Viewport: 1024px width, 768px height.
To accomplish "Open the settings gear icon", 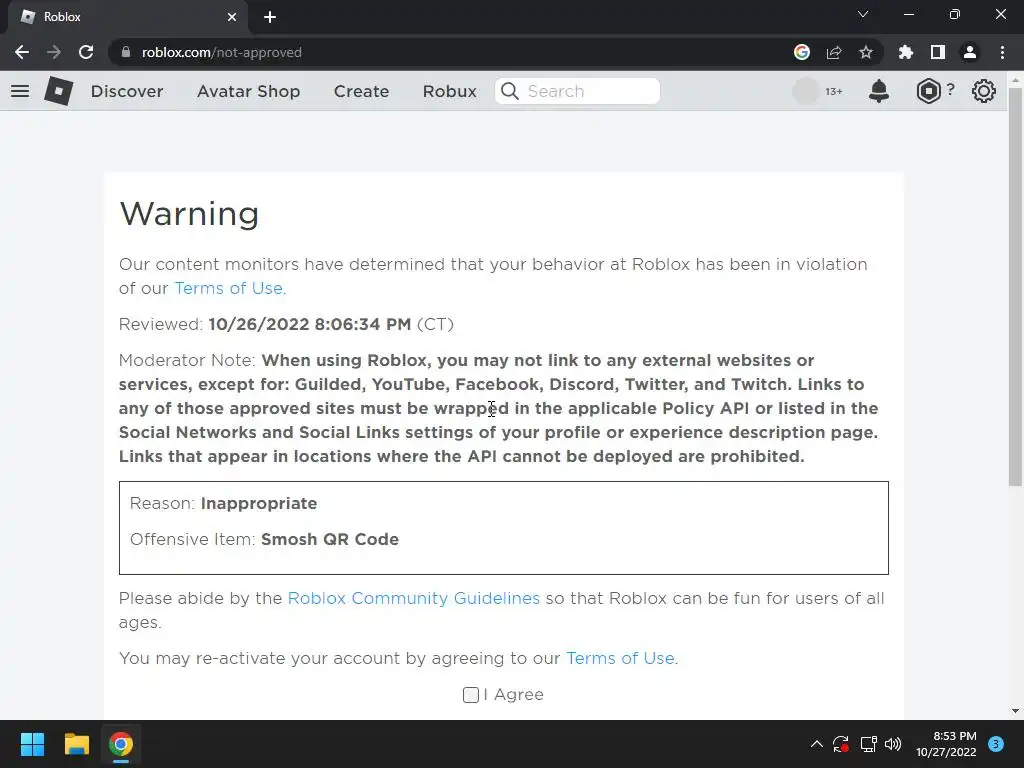I will pyautogui.click(x=984, y=91).
